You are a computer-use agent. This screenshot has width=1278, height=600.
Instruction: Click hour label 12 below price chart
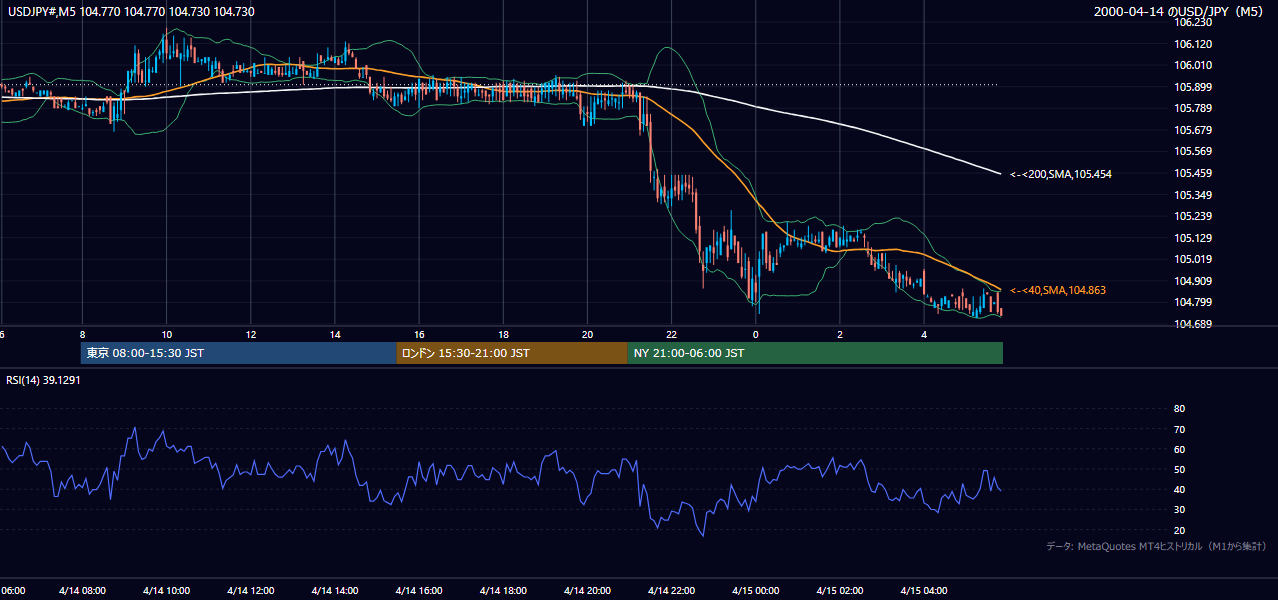(250, 334)
